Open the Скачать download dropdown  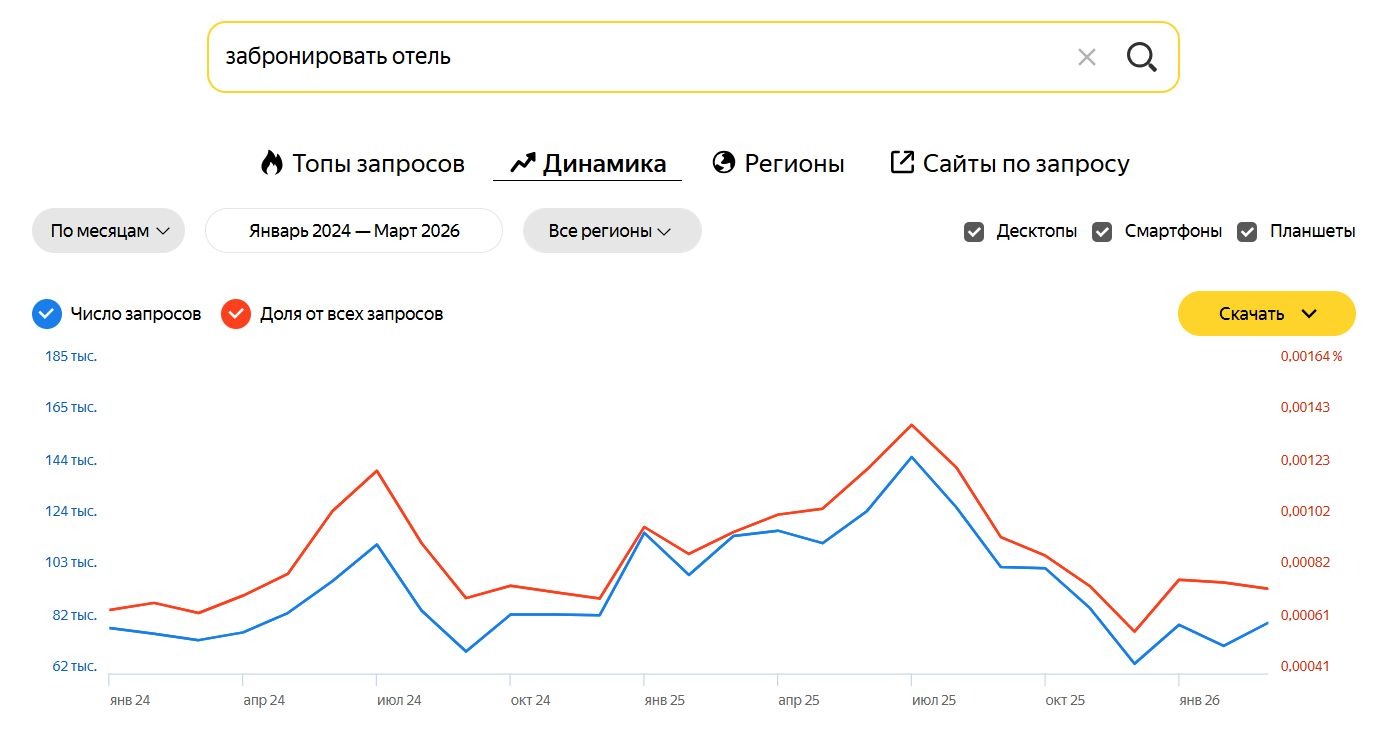pyautogui.click(x=1267, y=314)
